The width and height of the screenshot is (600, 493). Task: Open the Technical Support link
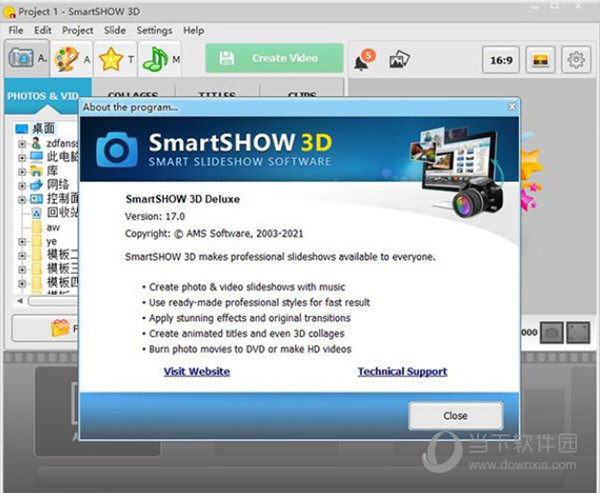point(403,372)
